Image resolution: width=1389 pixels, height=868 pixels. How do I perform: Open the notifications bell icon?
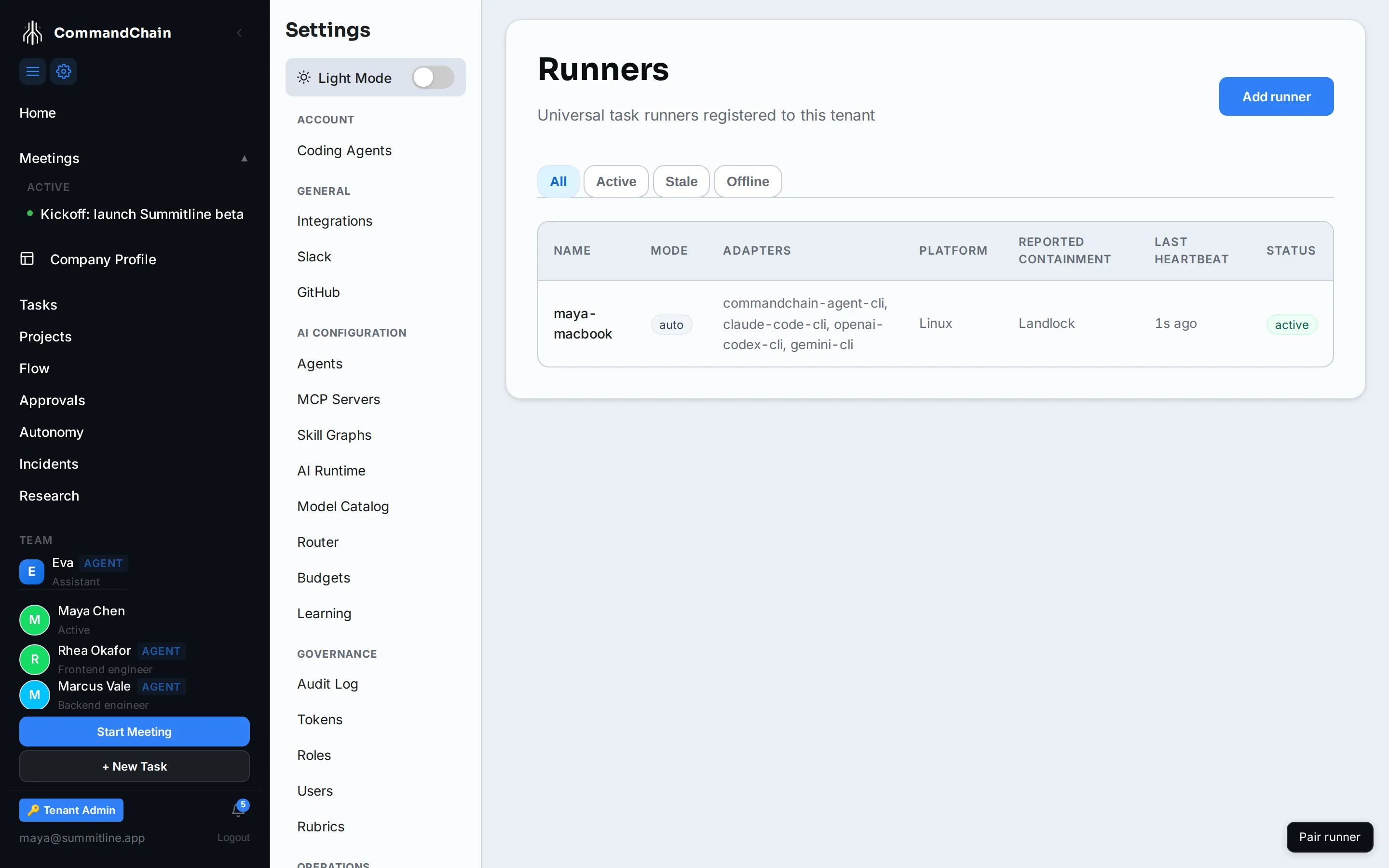[x=238, y=810]
